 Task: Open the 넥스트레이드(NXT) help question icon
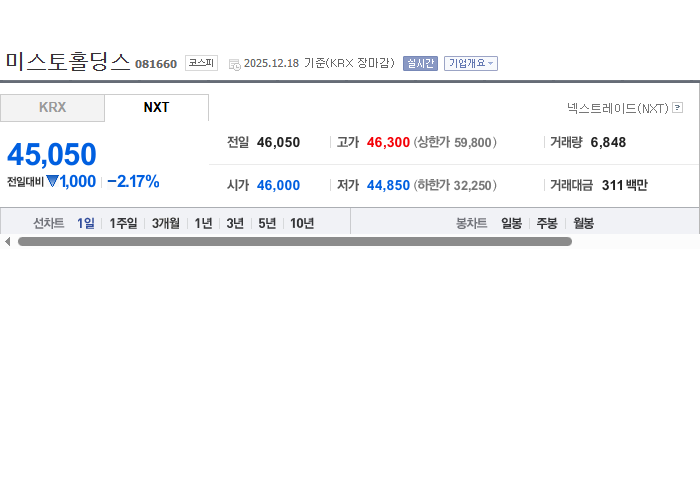pyautogui.click(x=677, y=108)
